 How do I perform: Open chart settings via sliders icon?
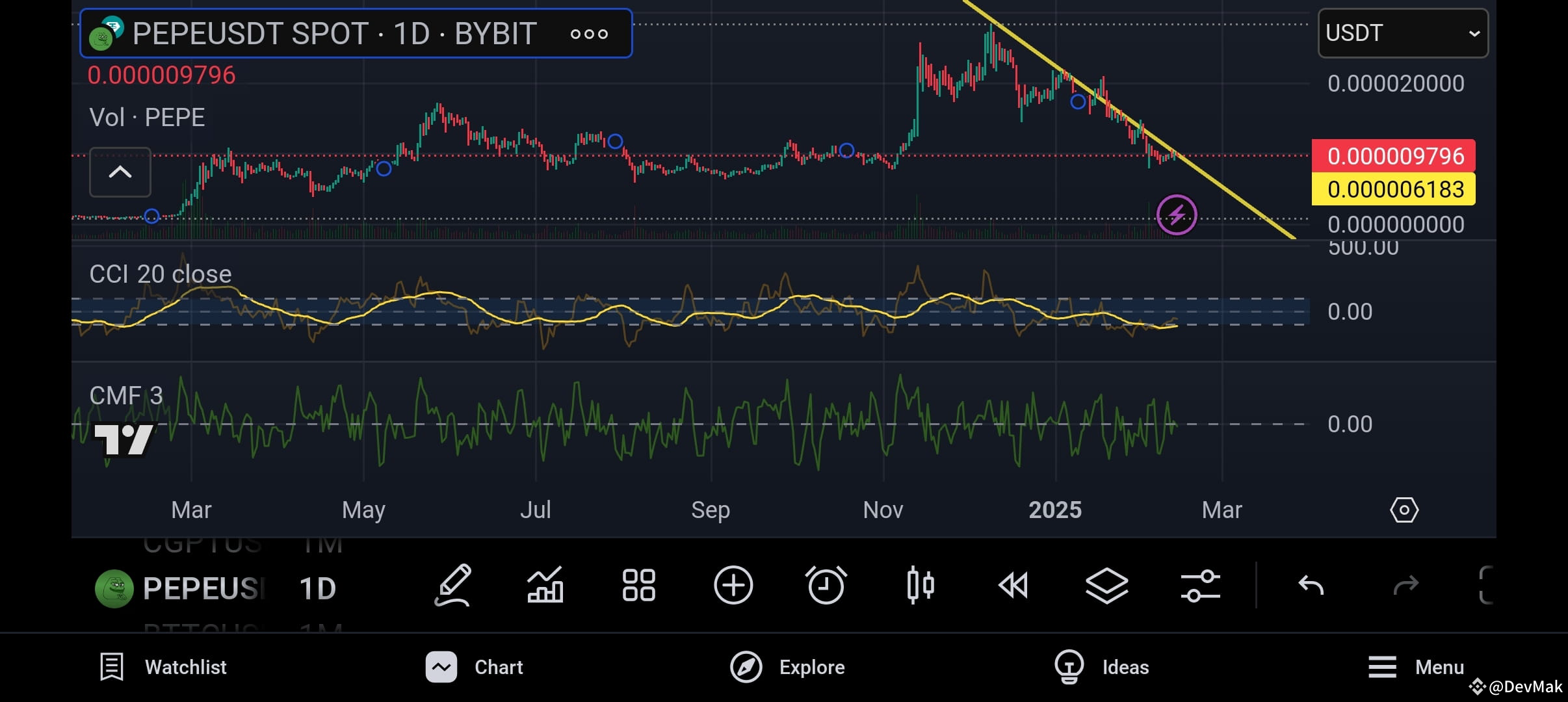pyautogui.click(x=1199, y=585)
